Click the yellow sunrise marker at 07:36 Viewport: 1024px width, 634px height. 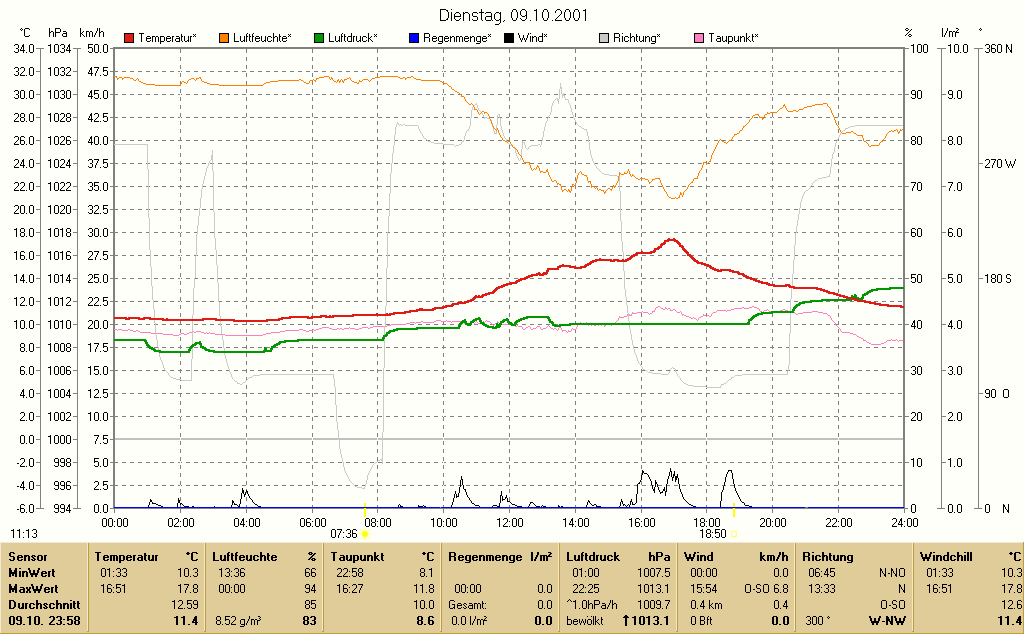[365, 534]
